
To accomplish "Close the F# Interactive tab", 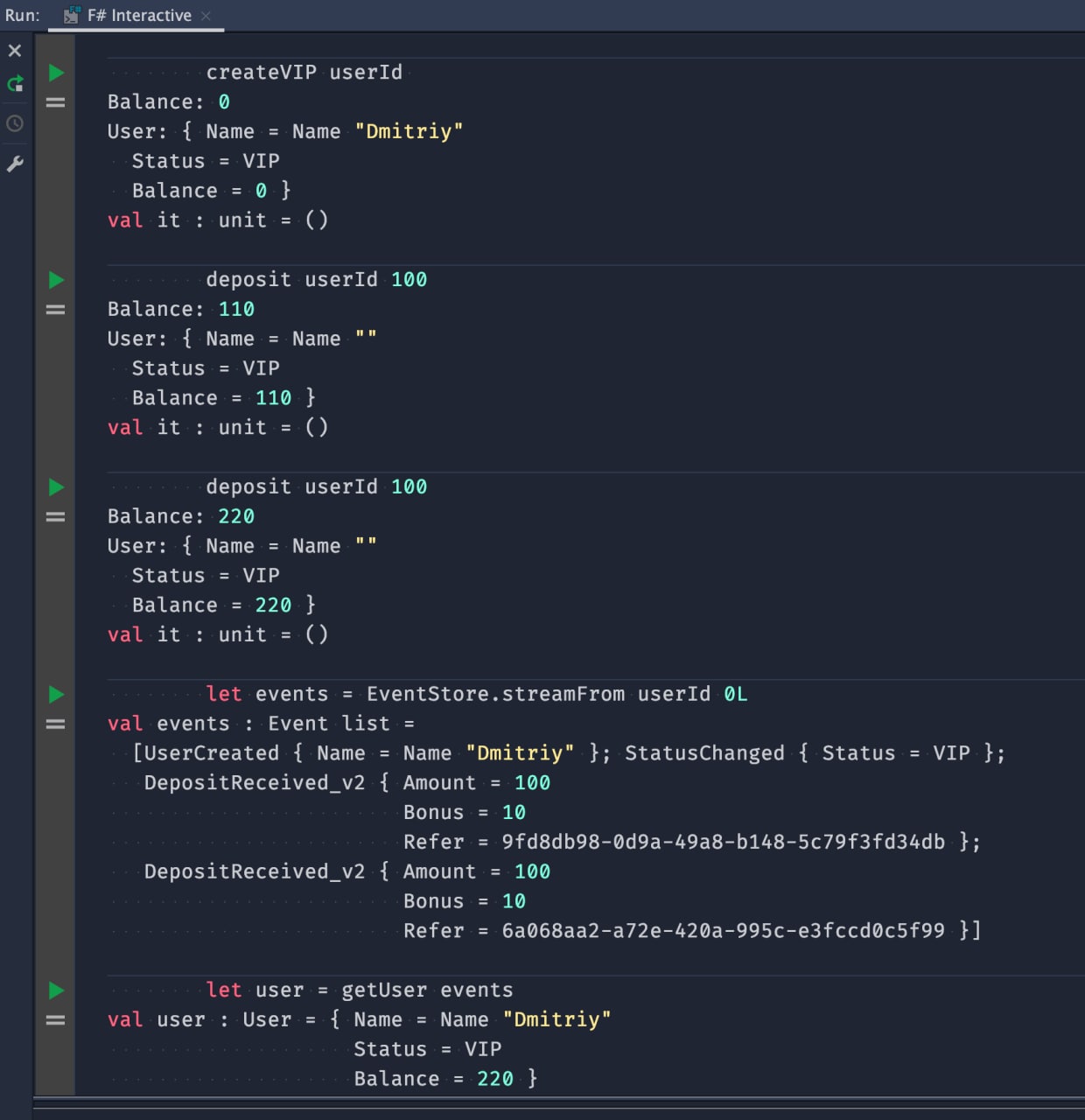I will 206,16.
